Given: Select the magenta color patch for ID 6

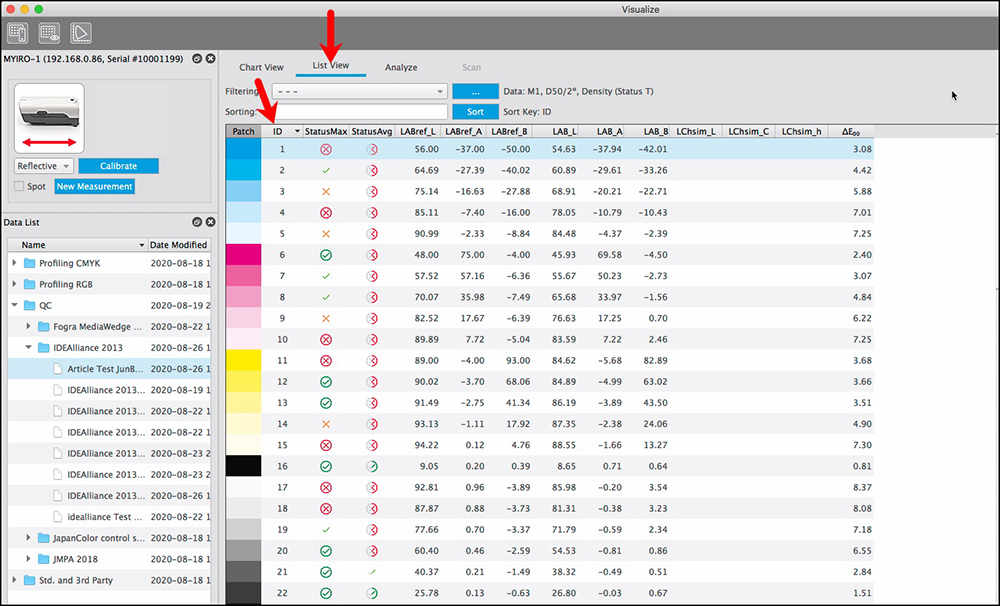Looking at the screenshot, I should pyautogui.click(x=243, y=255).
